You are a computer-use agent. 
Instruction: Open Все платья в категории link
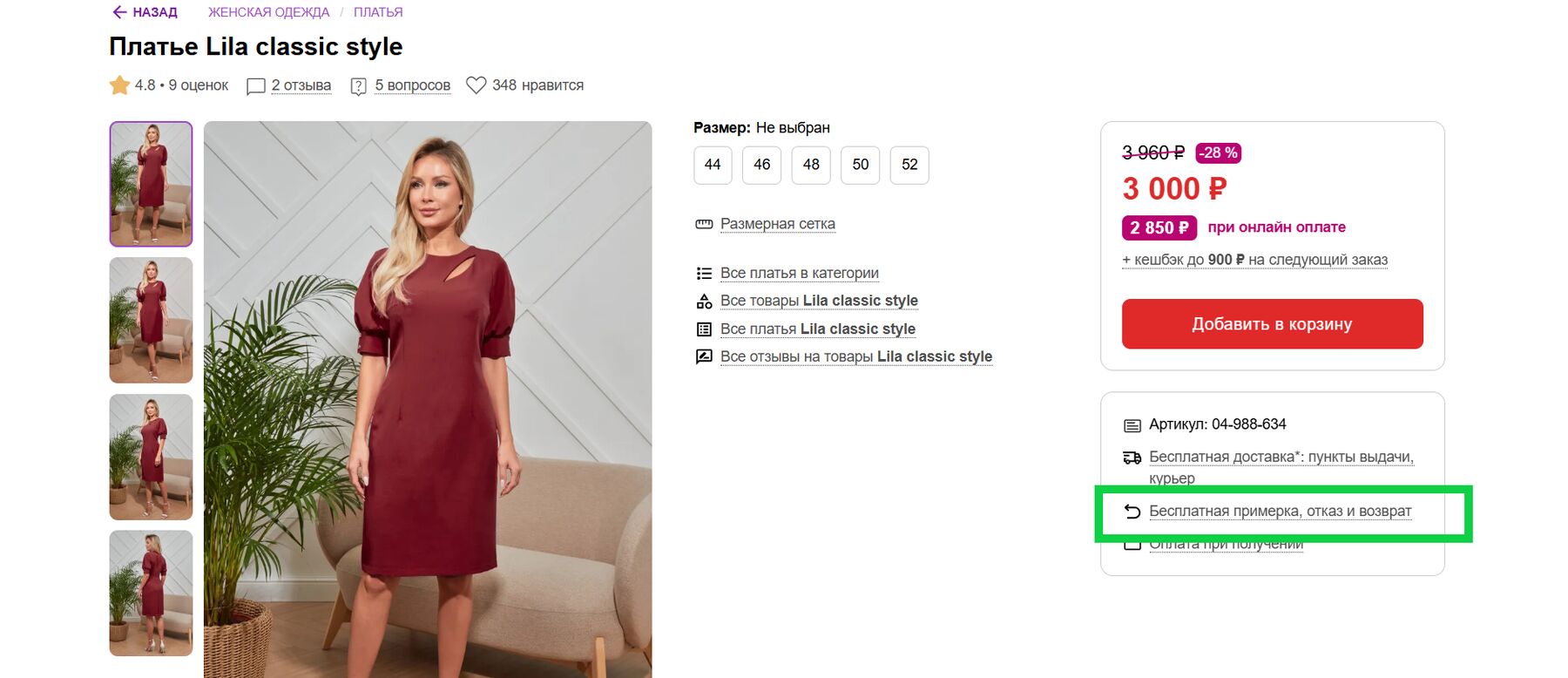[x=799, y=273]
